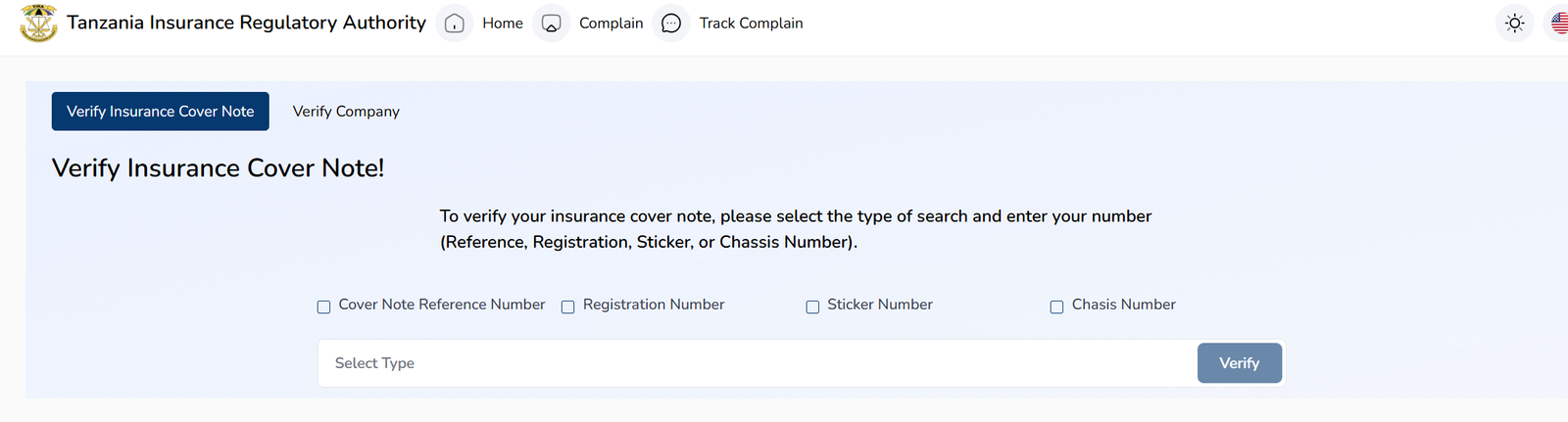Switch to the Verify Company tab
The width and height of the screenshot is (1568, 422).
click(346, 112)
